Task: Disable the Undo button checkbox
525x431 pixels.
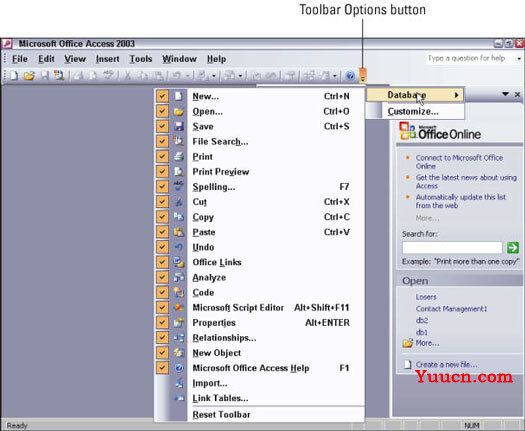Action: (x=162, y=247)
